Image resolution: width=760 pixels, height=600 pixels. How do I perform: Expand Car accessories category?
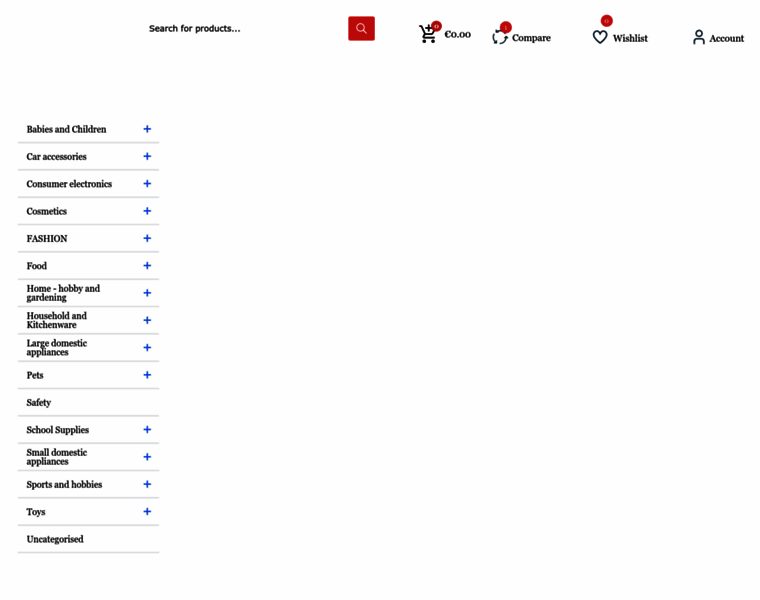click(x=147, y=156)
